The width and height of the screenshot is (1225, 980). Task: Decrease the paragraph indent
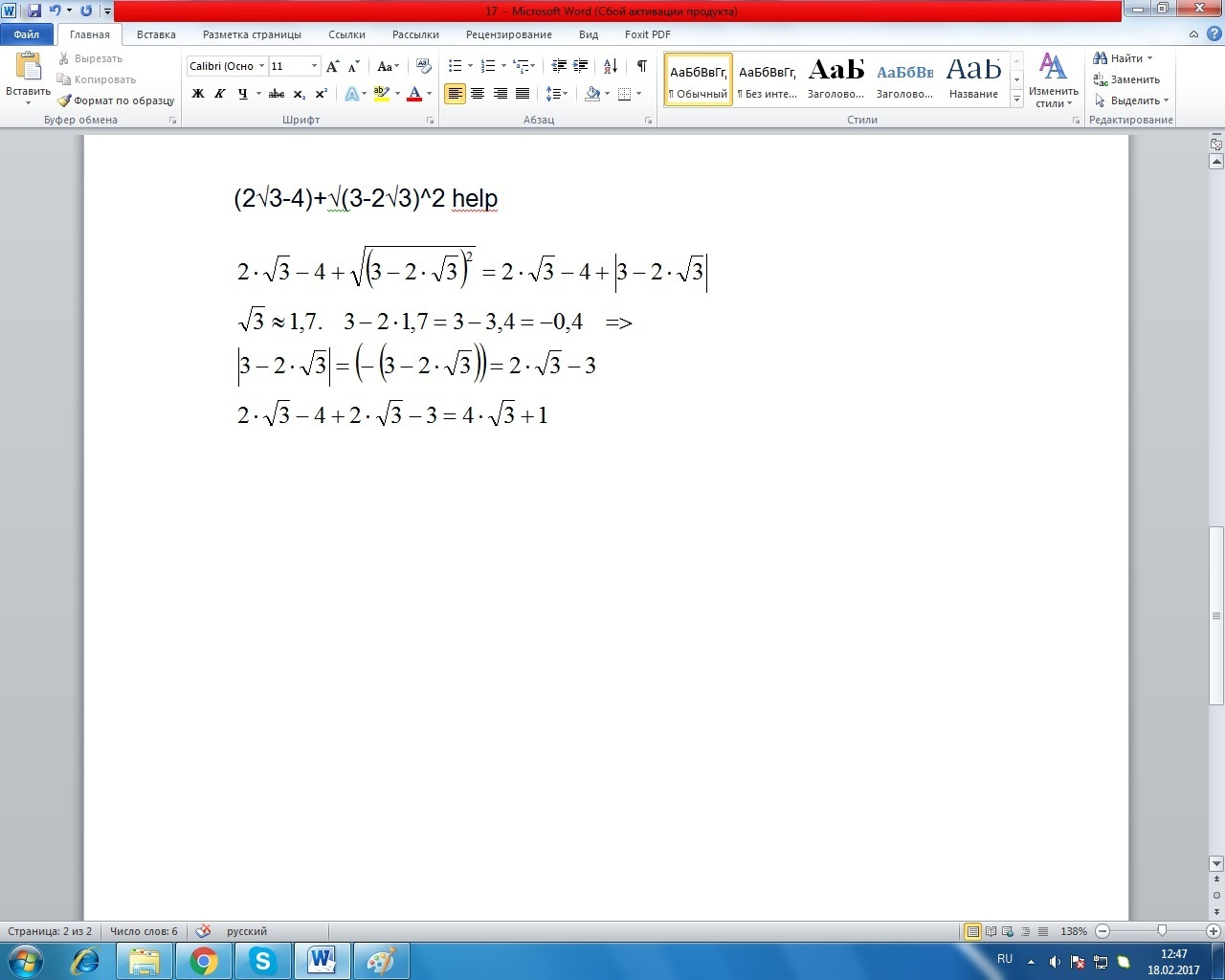click(x=559, y=66)
